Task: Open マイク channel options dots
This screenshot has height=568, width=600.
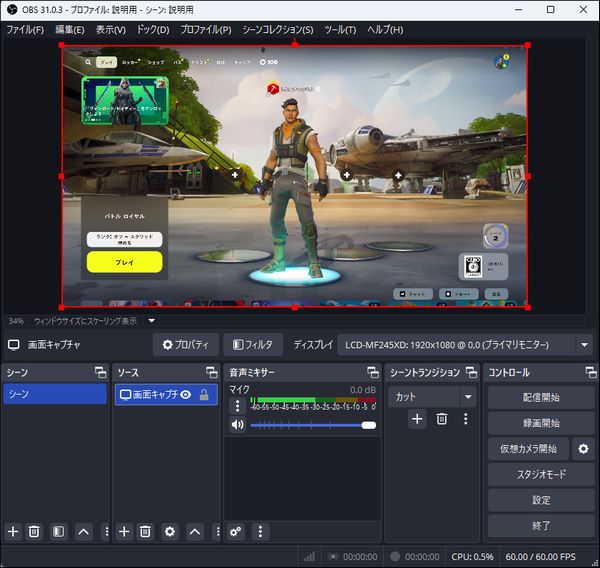Action: click(237, 406)
